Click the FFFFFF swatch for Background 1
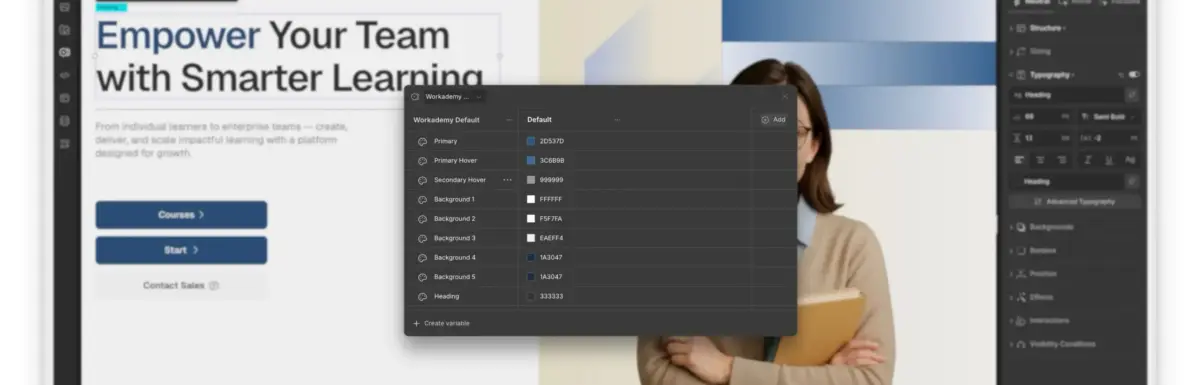 click(x=531, y=199)
